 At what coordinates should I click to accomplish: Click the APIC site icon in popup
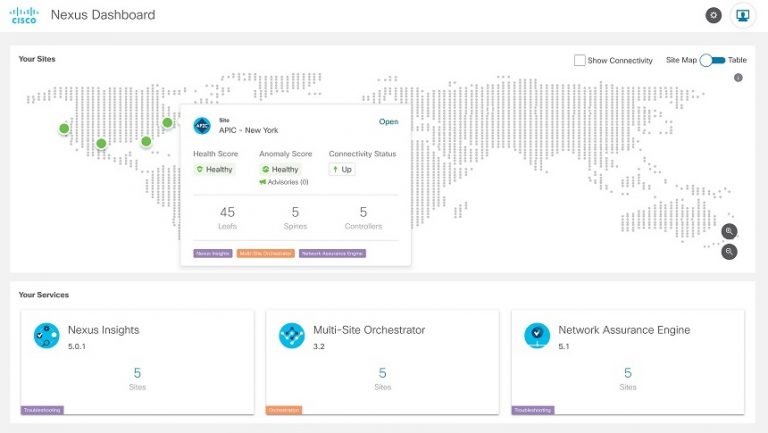tap(202, 126)
